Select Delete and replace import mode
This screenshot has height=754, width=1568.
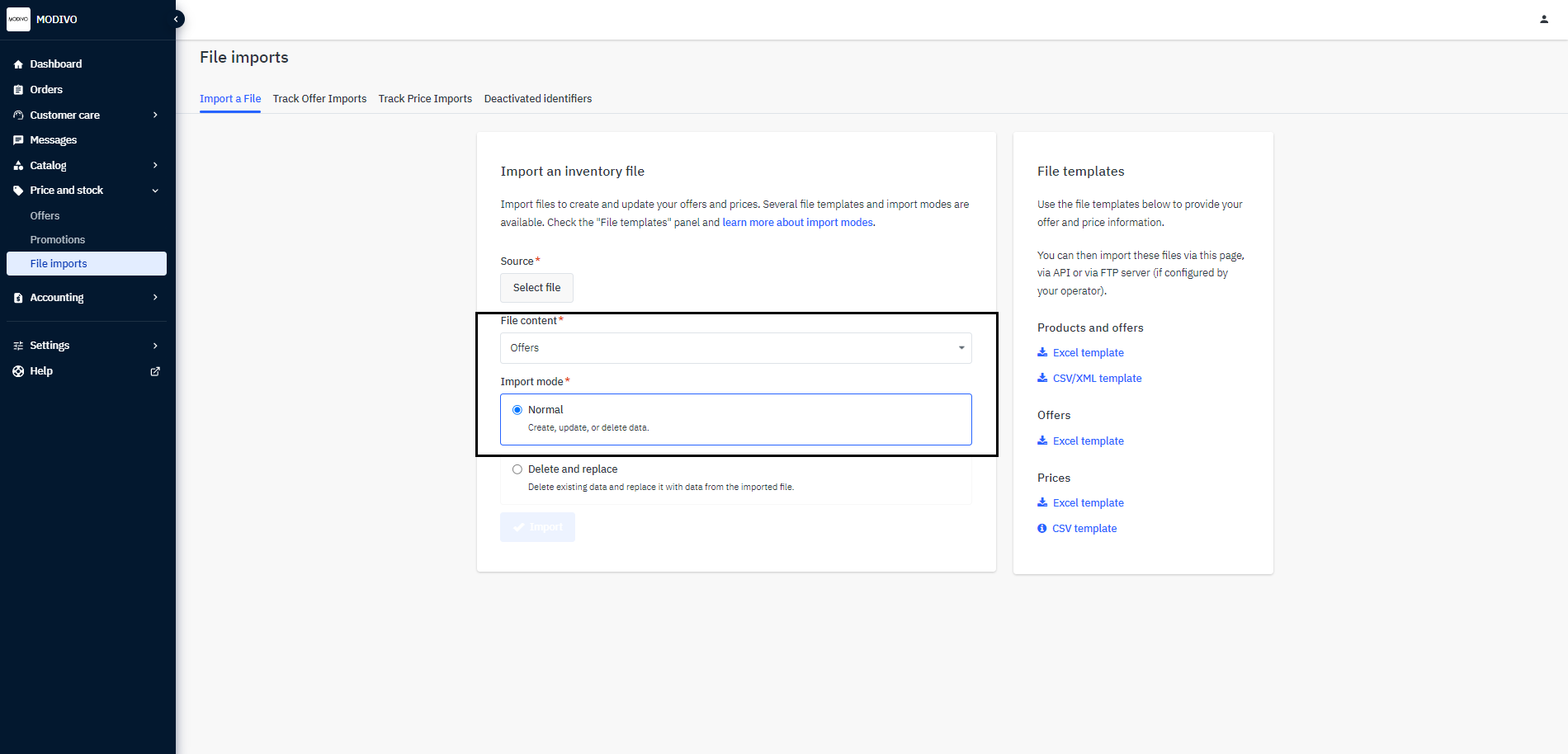click(x=517, y=469)
